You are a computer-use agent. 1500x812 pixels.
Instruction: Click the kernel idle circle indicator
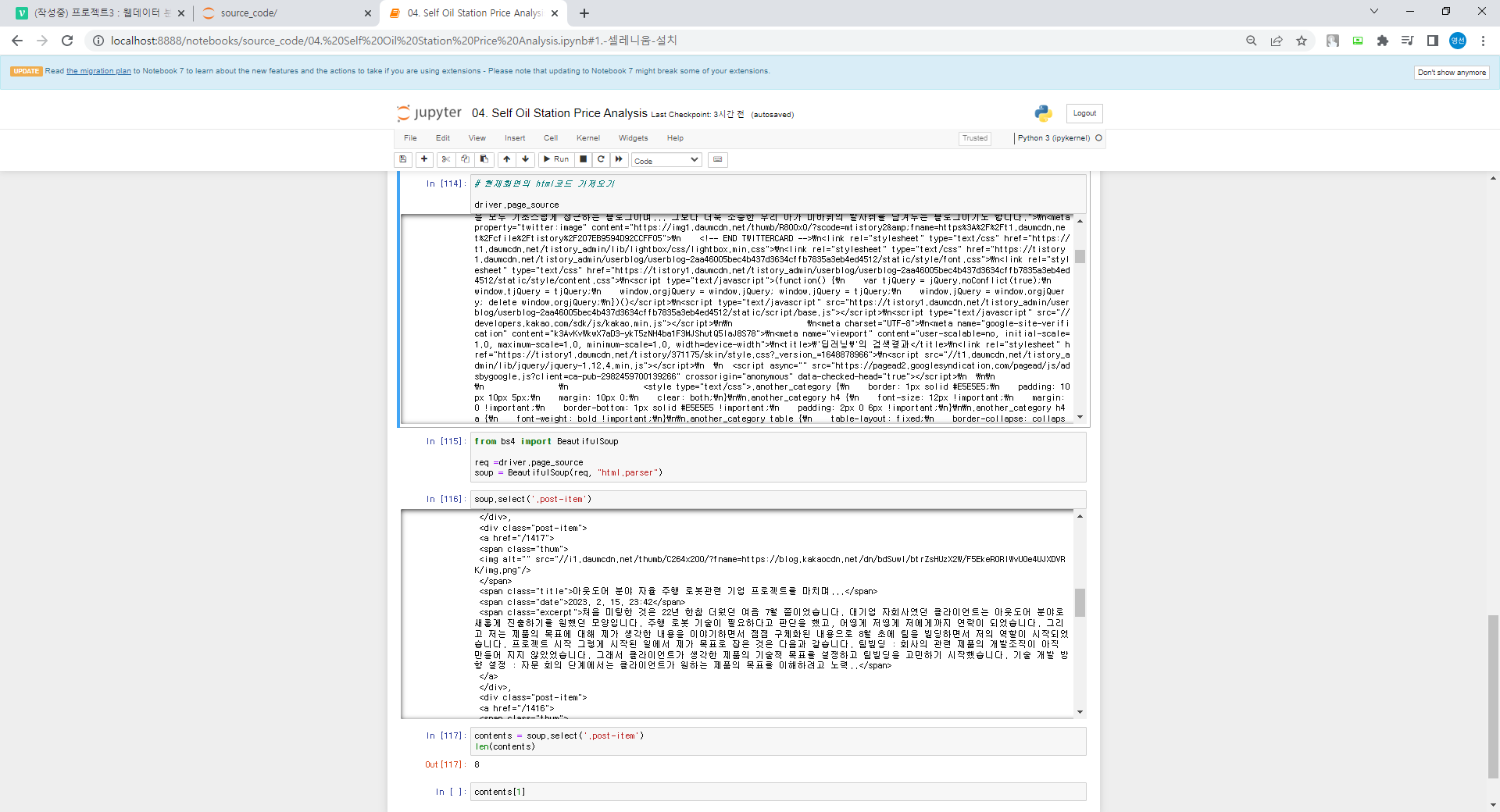[1098, 138]
